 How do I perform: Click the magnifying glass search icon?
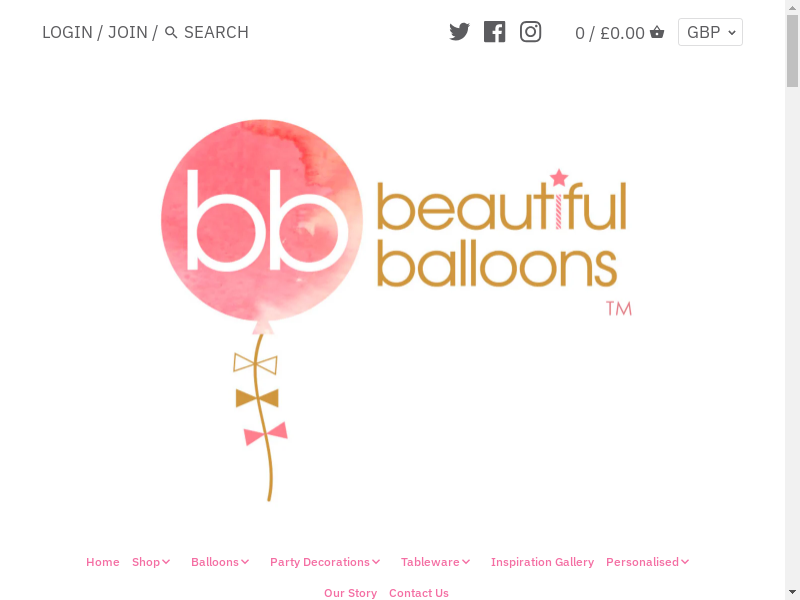[171, 33]
